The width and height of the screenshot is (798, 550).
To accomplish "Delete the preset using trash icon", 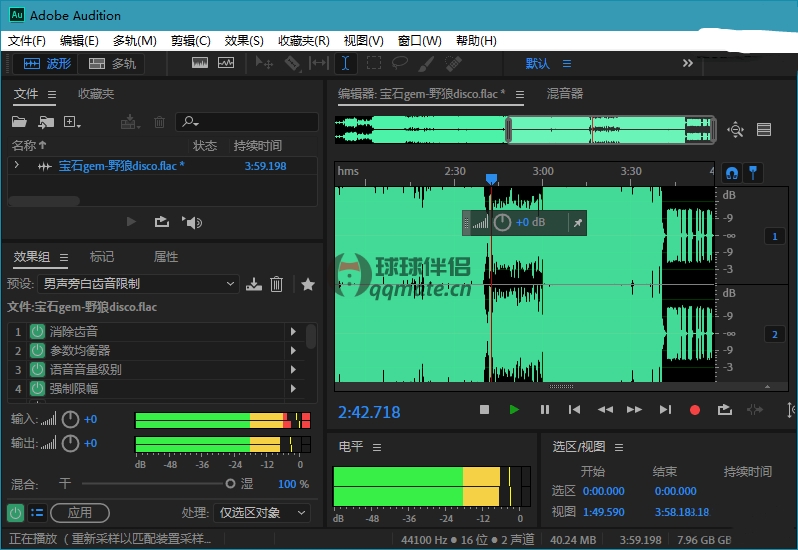I will (277, 284).
